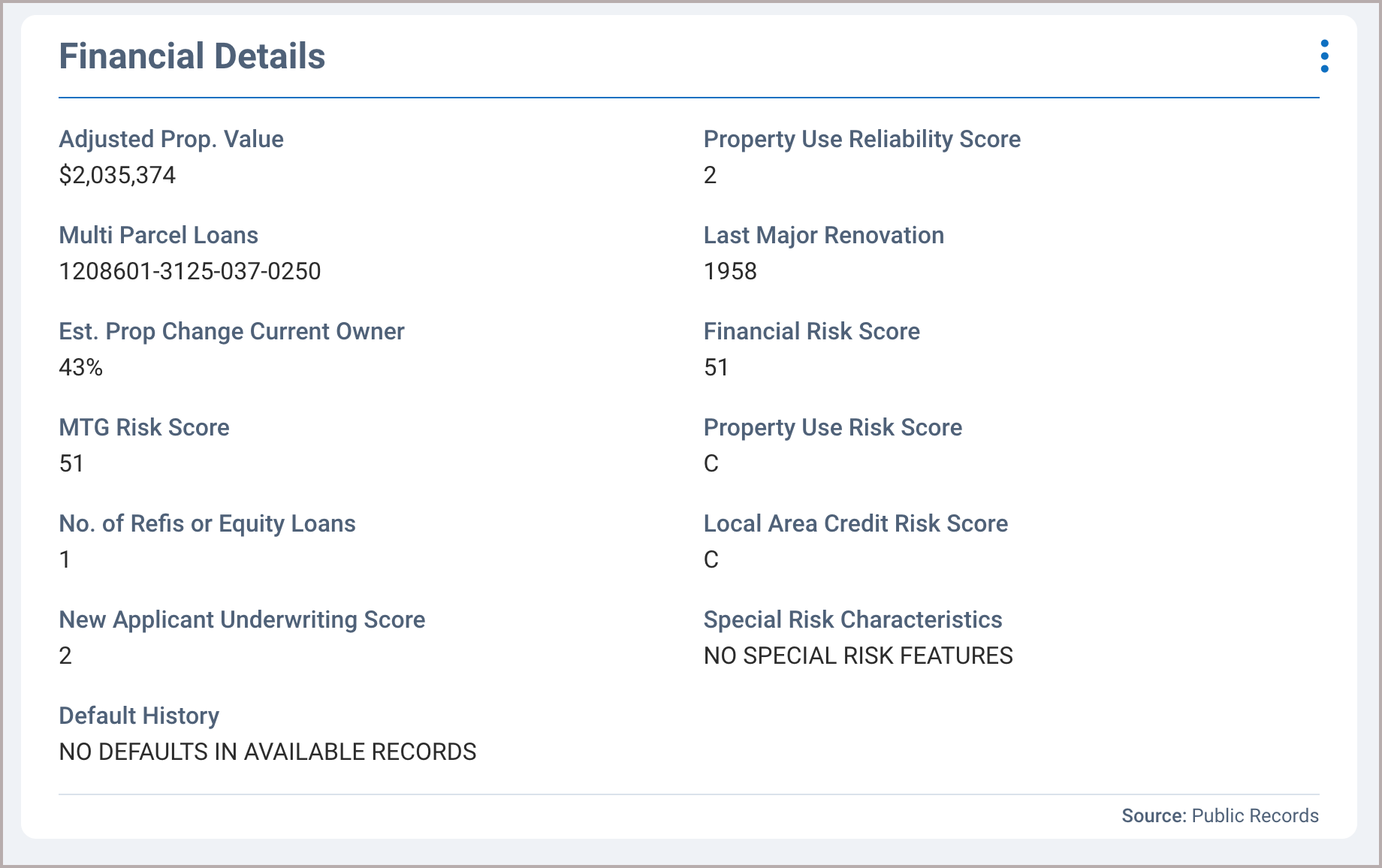1382x868 pixels.
Task: Select the 43% property change value
Action: 80,367
